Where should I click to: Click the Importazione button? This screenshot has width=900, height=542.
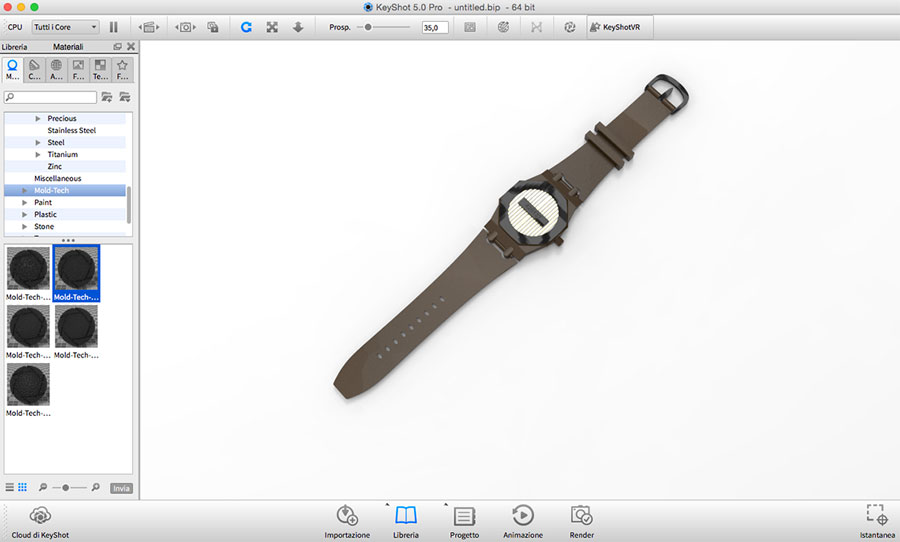[x=347, y=522]
